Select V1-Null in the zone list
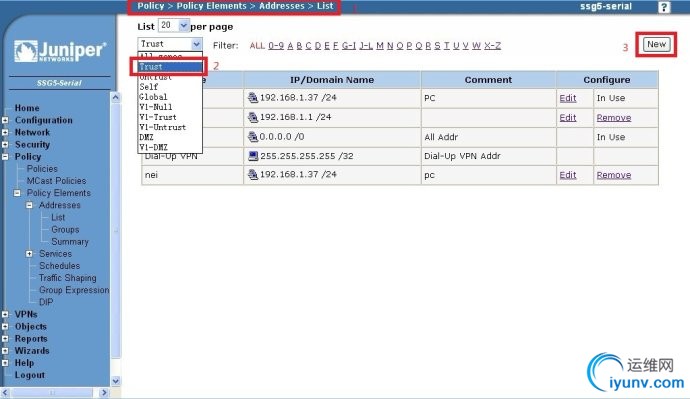This screenshot has width=690, height=399. pos(170,107)
